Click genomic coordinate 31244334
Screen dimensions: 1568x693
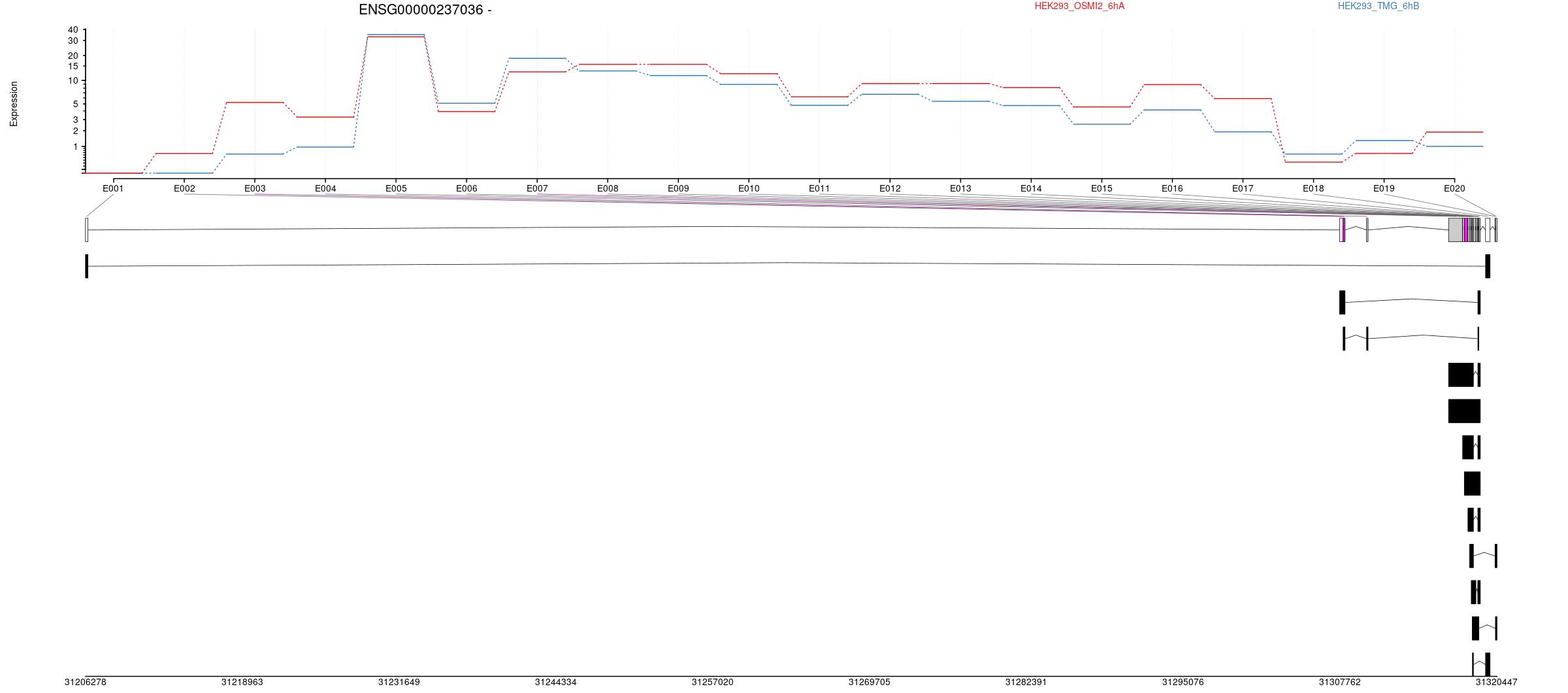[x=556, y=682]
